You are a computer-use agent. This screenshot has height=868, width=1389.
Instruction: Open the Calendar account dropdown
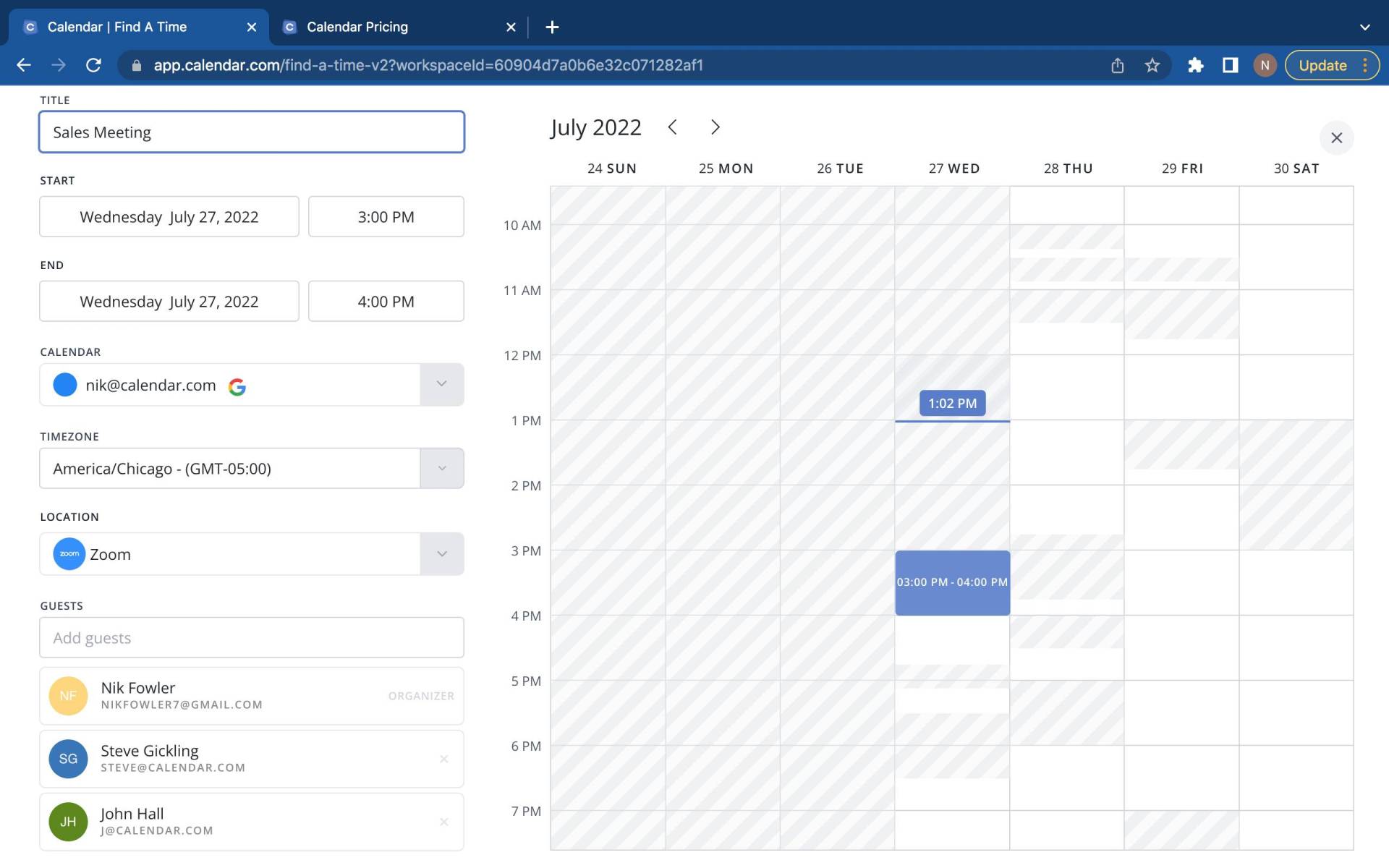tap(442, 384)
